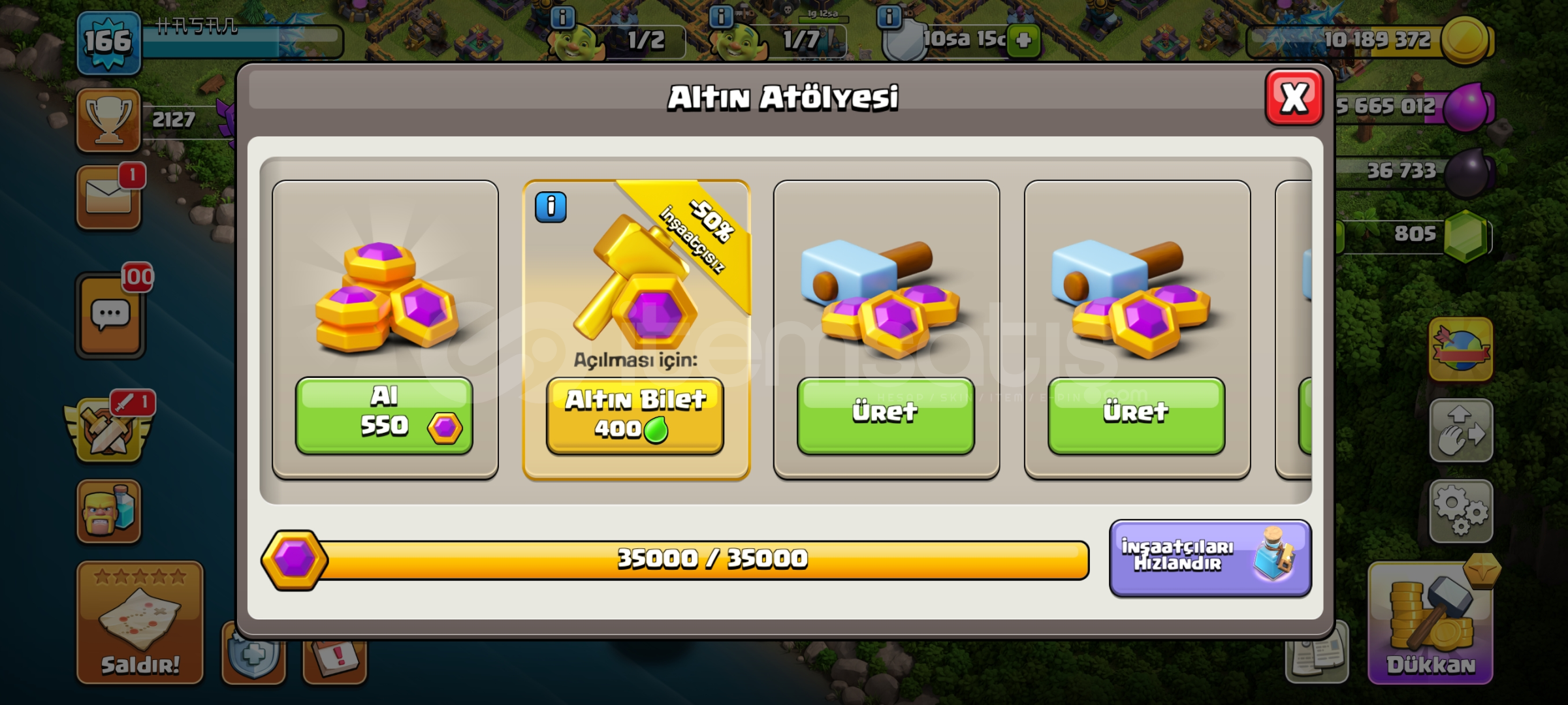Open the globe events icon
The image size is (1568, 705).
pyautogui.click(x=1461, y=349)
